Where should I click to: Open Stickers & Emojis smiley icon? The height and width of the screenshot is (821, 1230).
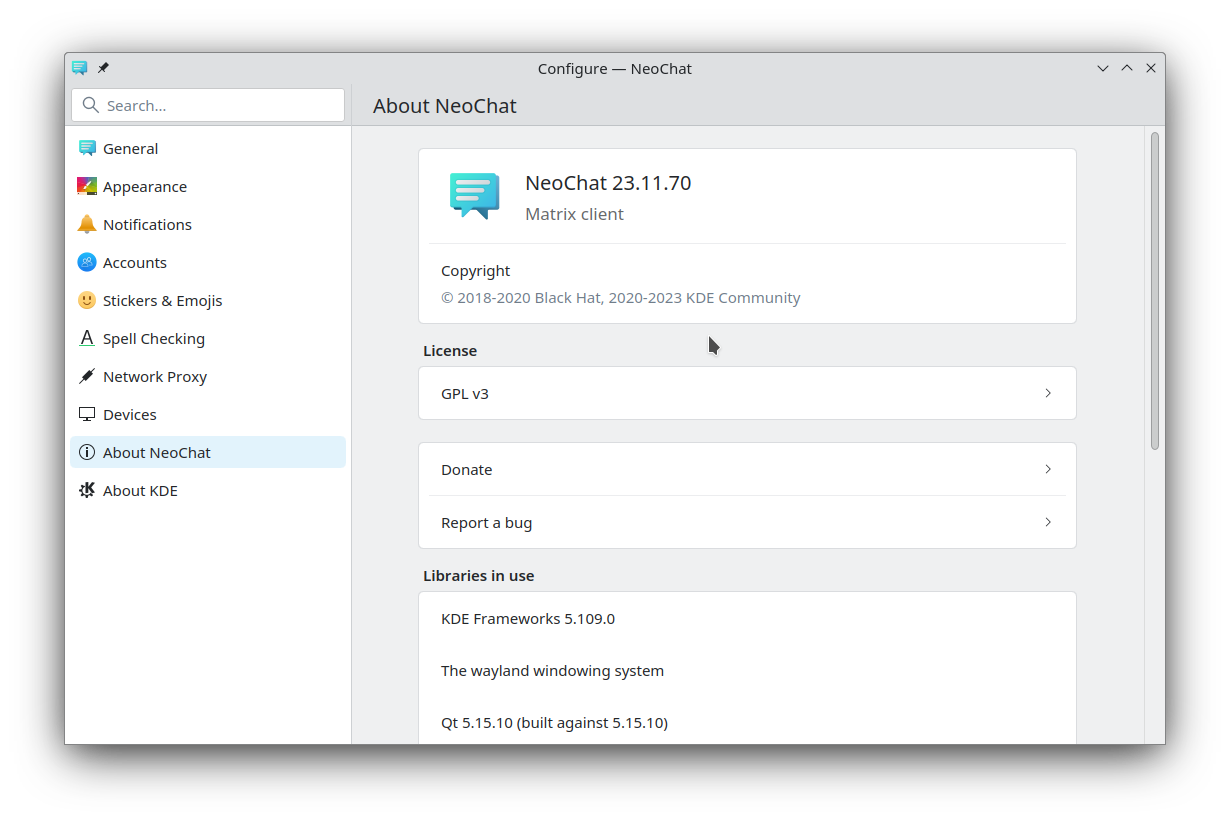click(x=87, y=300)
